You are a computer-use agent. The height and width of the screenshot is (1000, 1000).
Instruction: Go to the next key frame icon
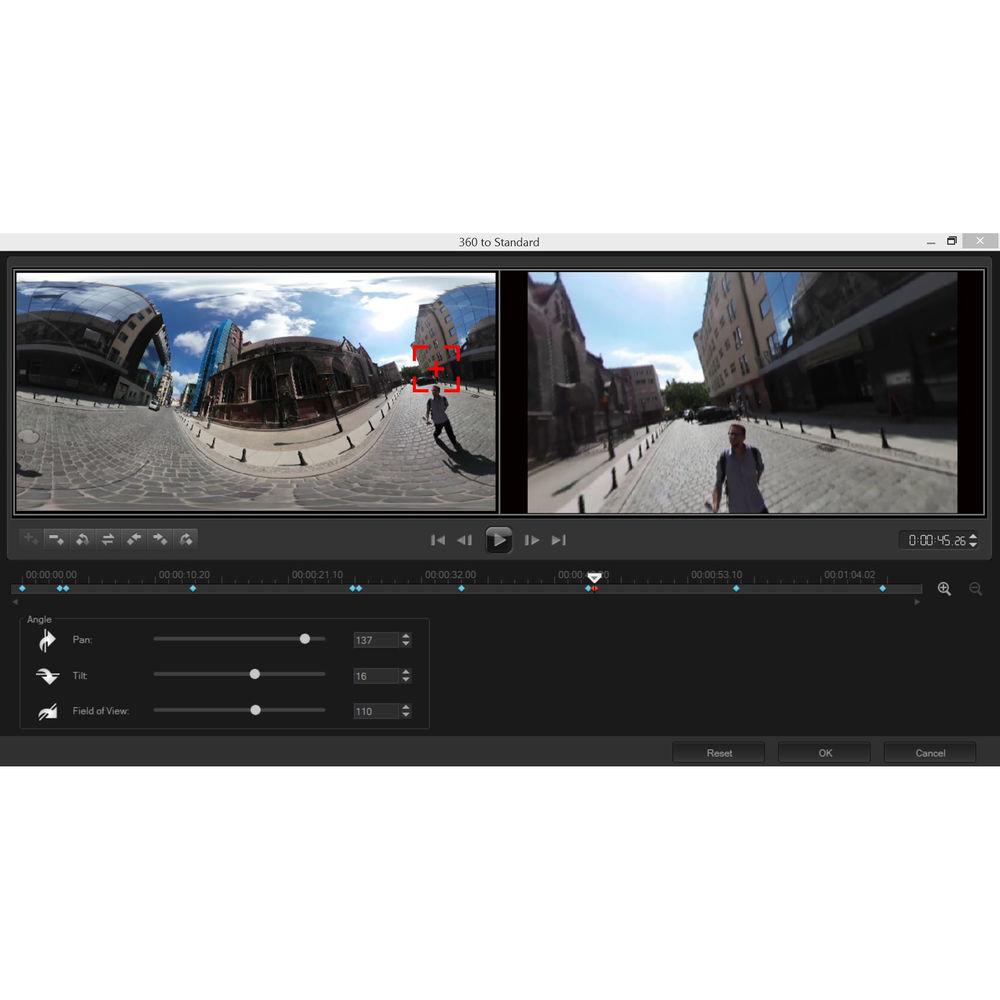(185, 539)
